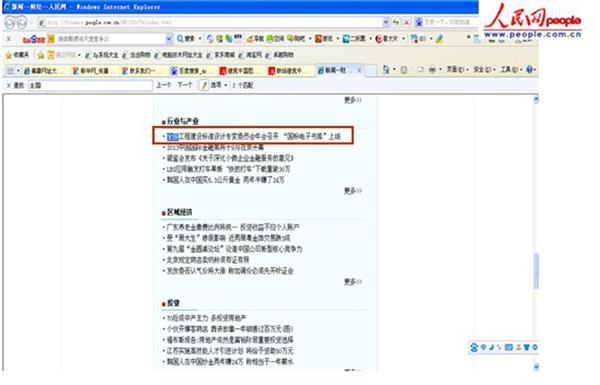The width and height of the screenshot is (600, 385).
Task: Toggle the highlight-all-matches pencil in find bar
Action: (x=204, y=85)
